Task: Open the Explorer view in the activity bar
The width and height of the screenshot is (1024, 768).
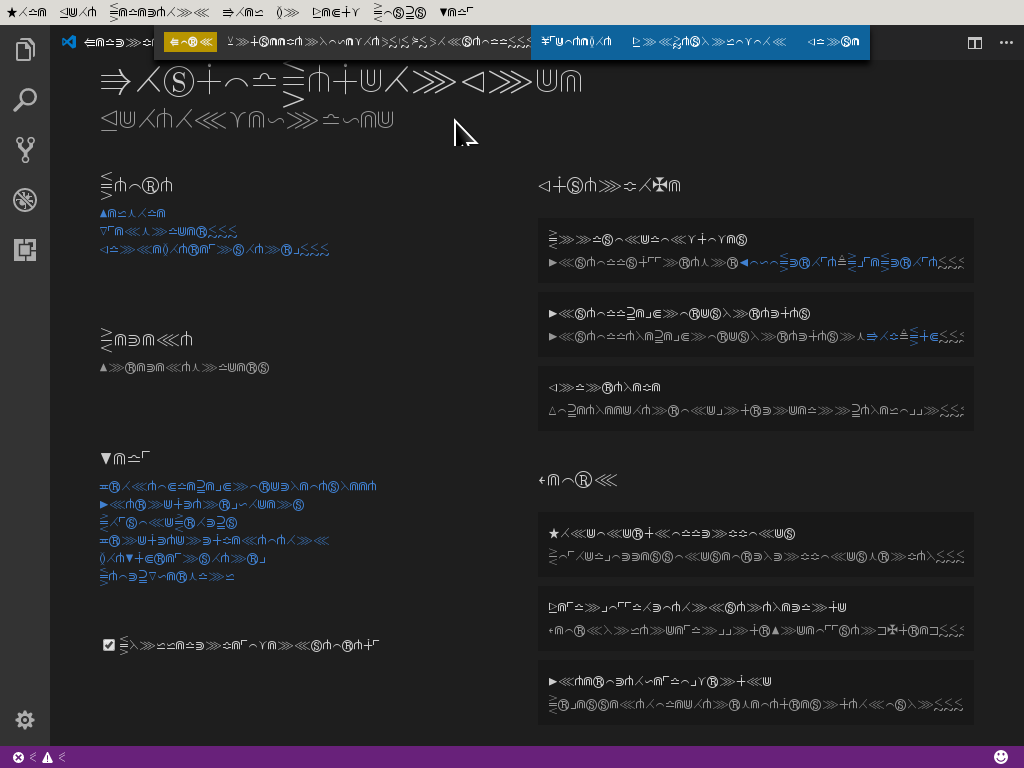Action: (x=25, y=49)
